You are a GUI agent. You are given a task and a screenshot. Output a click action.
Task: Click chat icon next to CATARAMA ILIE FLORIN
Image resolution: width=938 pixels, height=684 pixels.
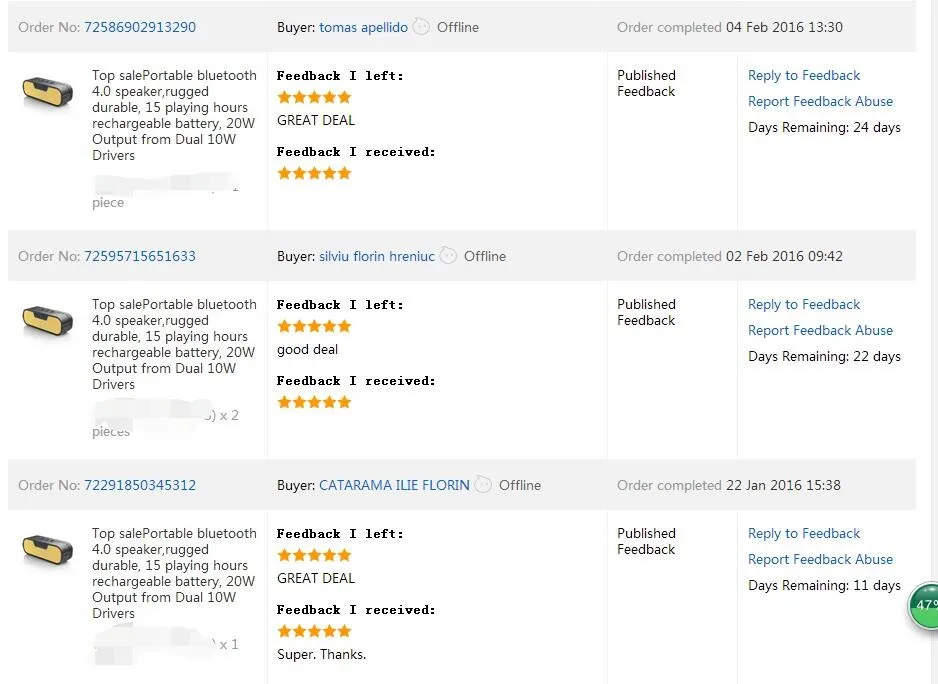pos(483,485)
